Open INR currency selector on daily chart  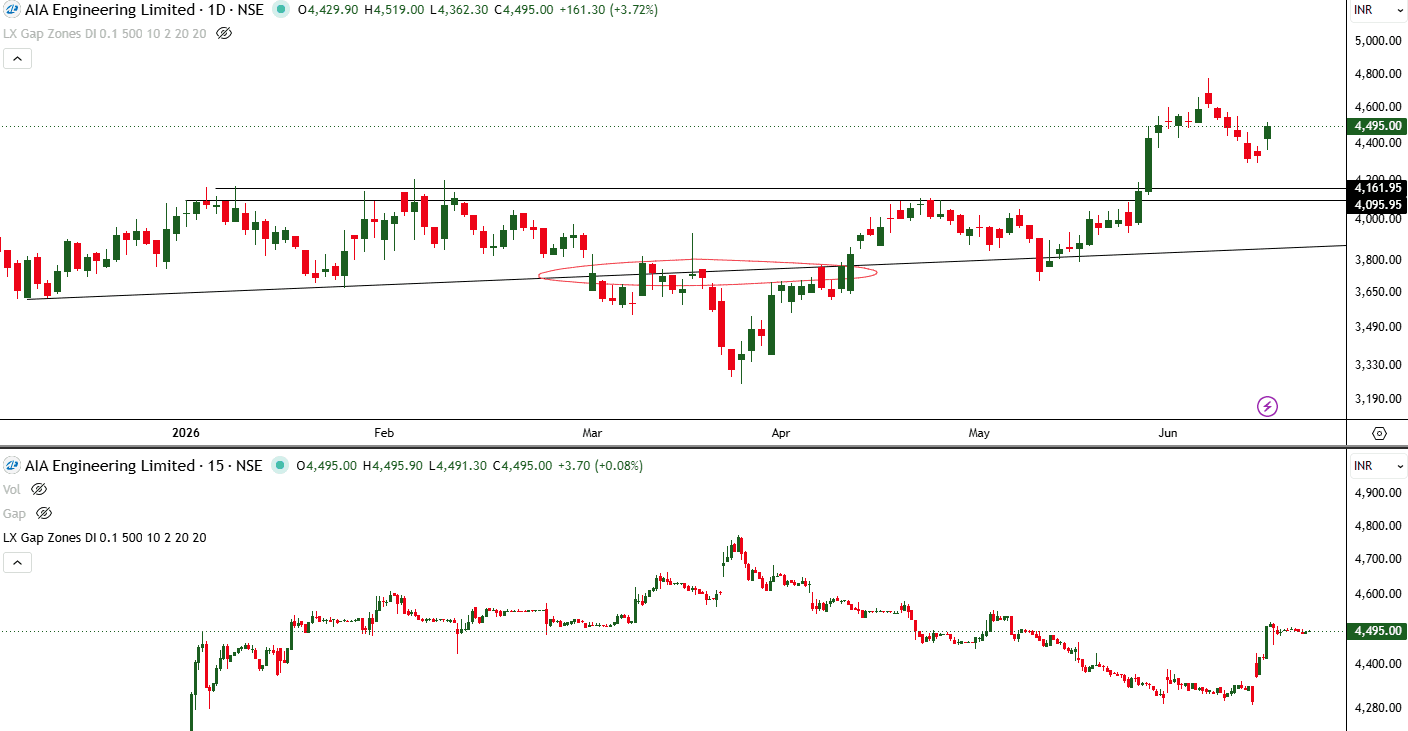pyautogui.click(x=1363, y=10)
